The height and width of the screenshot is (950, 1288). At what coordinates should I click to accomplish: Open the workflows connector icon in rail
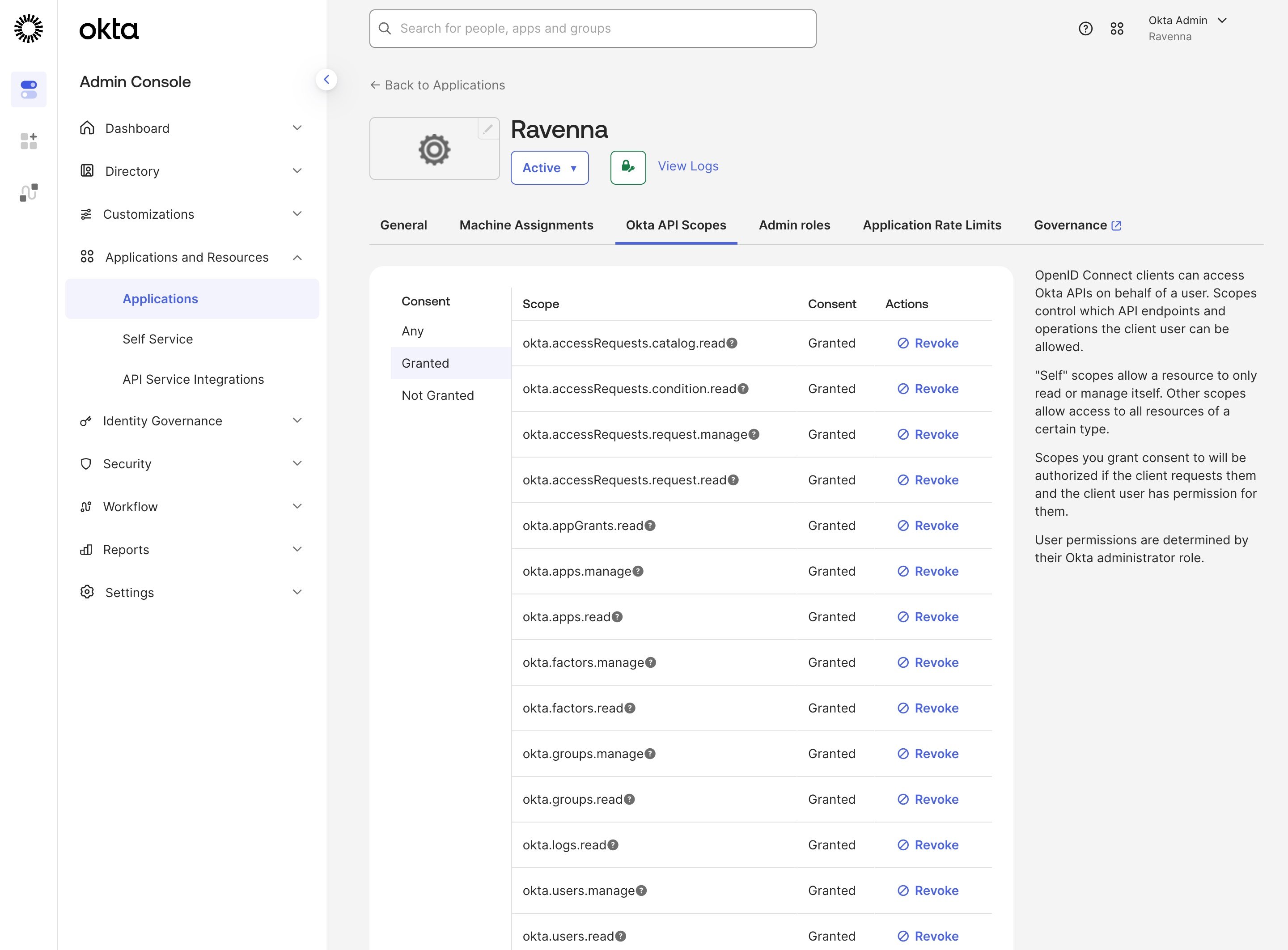pos(29,193)
